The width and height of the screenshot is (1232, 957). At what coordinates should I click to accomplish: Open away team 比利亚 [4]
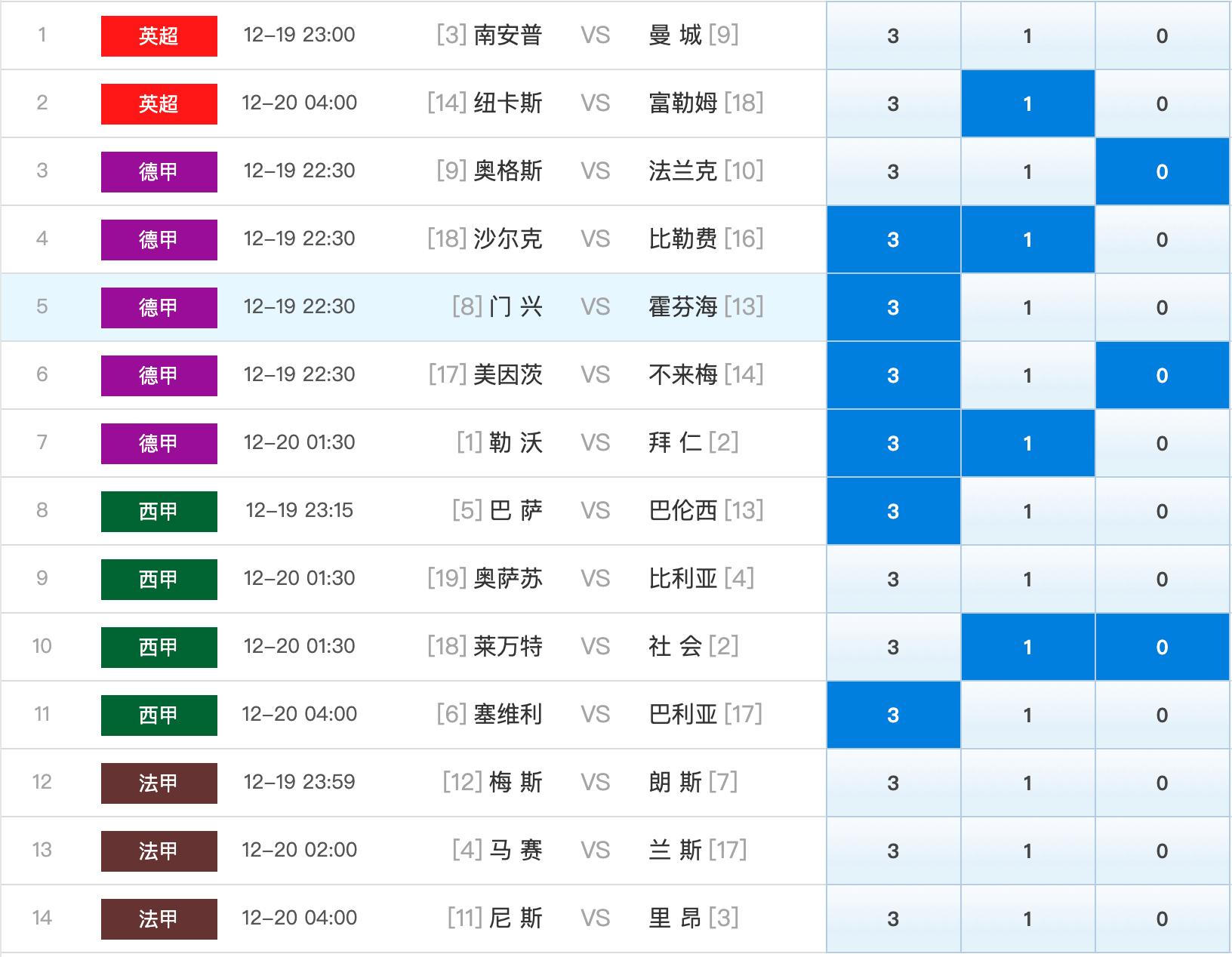tap(701, 579)
